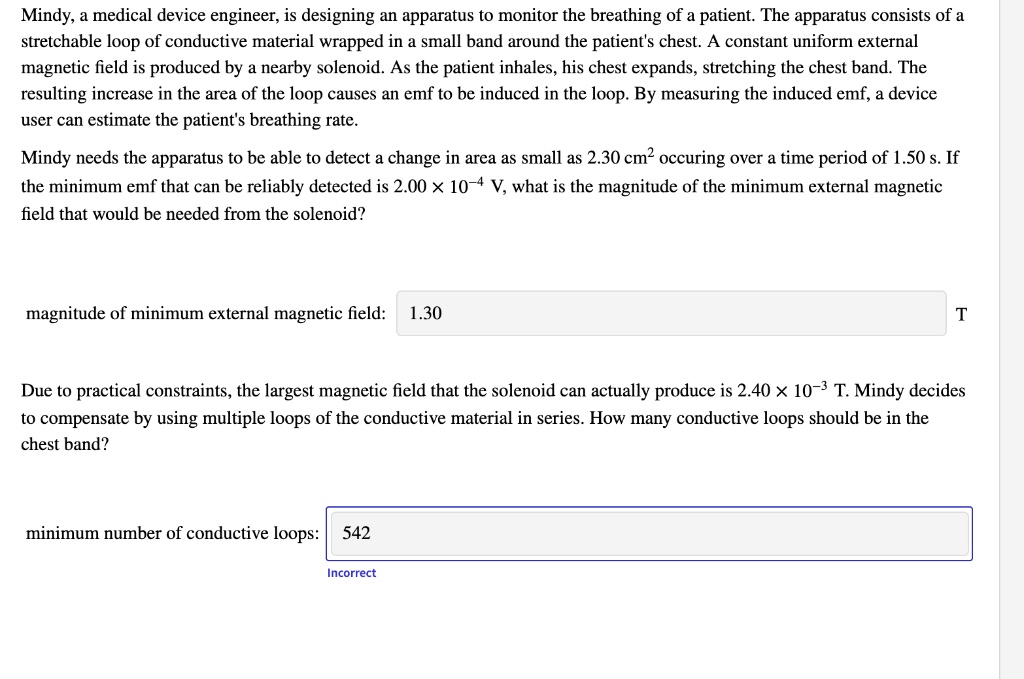Click the words 'chest band?' ending the second question

coord(65,444)
